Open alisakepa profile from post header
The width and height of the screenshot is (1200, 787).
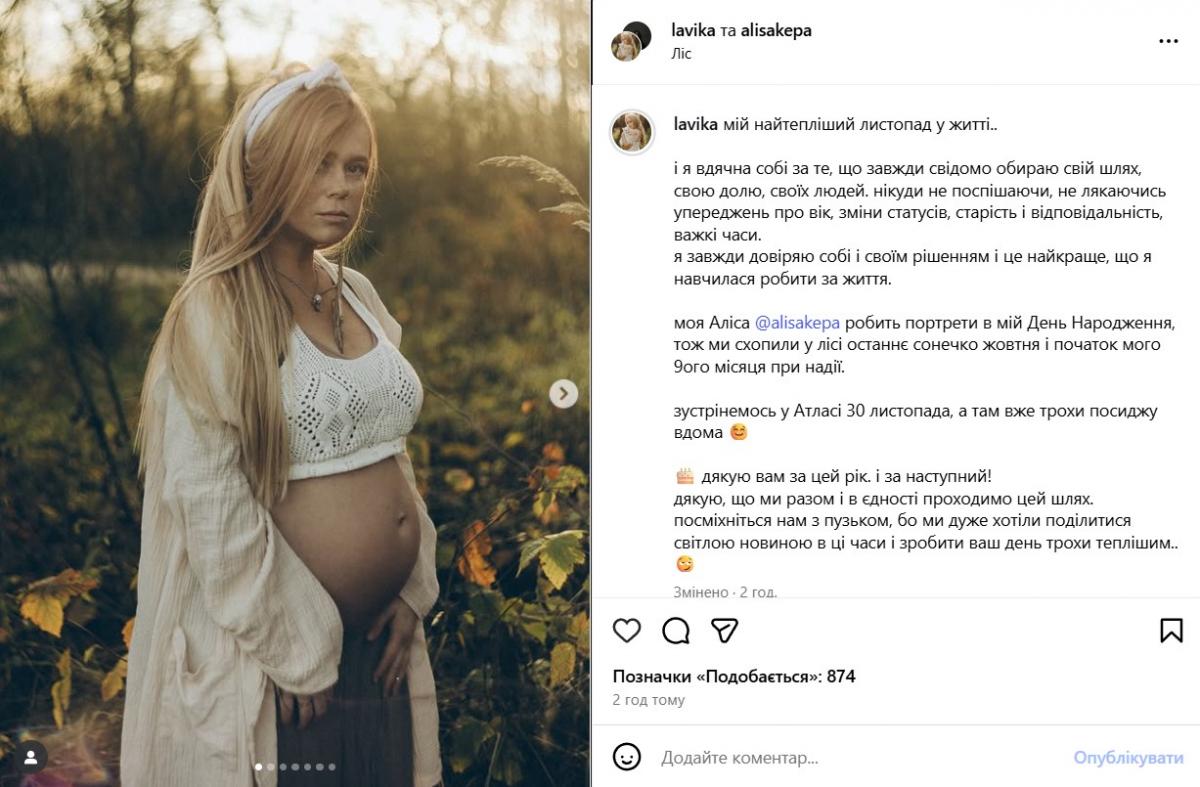click(x=776, y=30)
